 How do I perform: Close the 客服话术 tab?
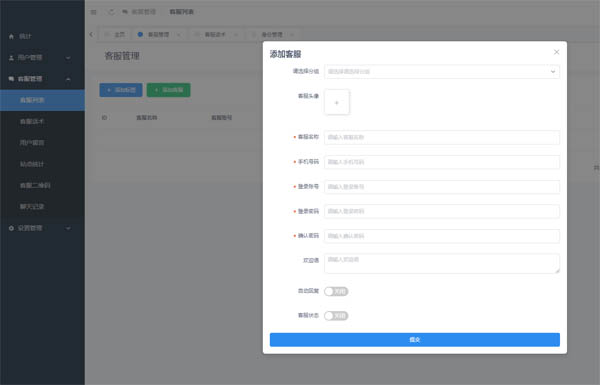[x=236, y=34]
